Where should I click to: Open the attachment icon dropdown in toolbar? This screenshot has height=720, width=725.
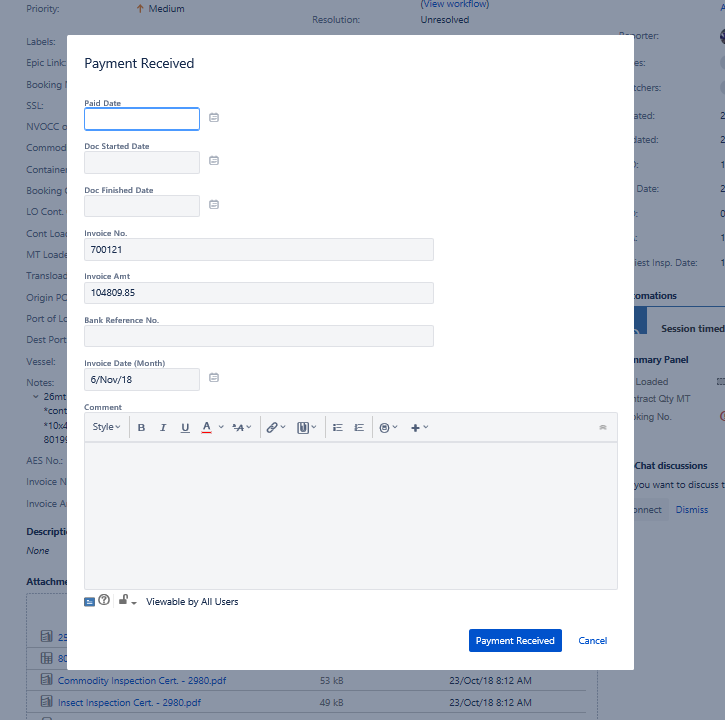[306, 428]
